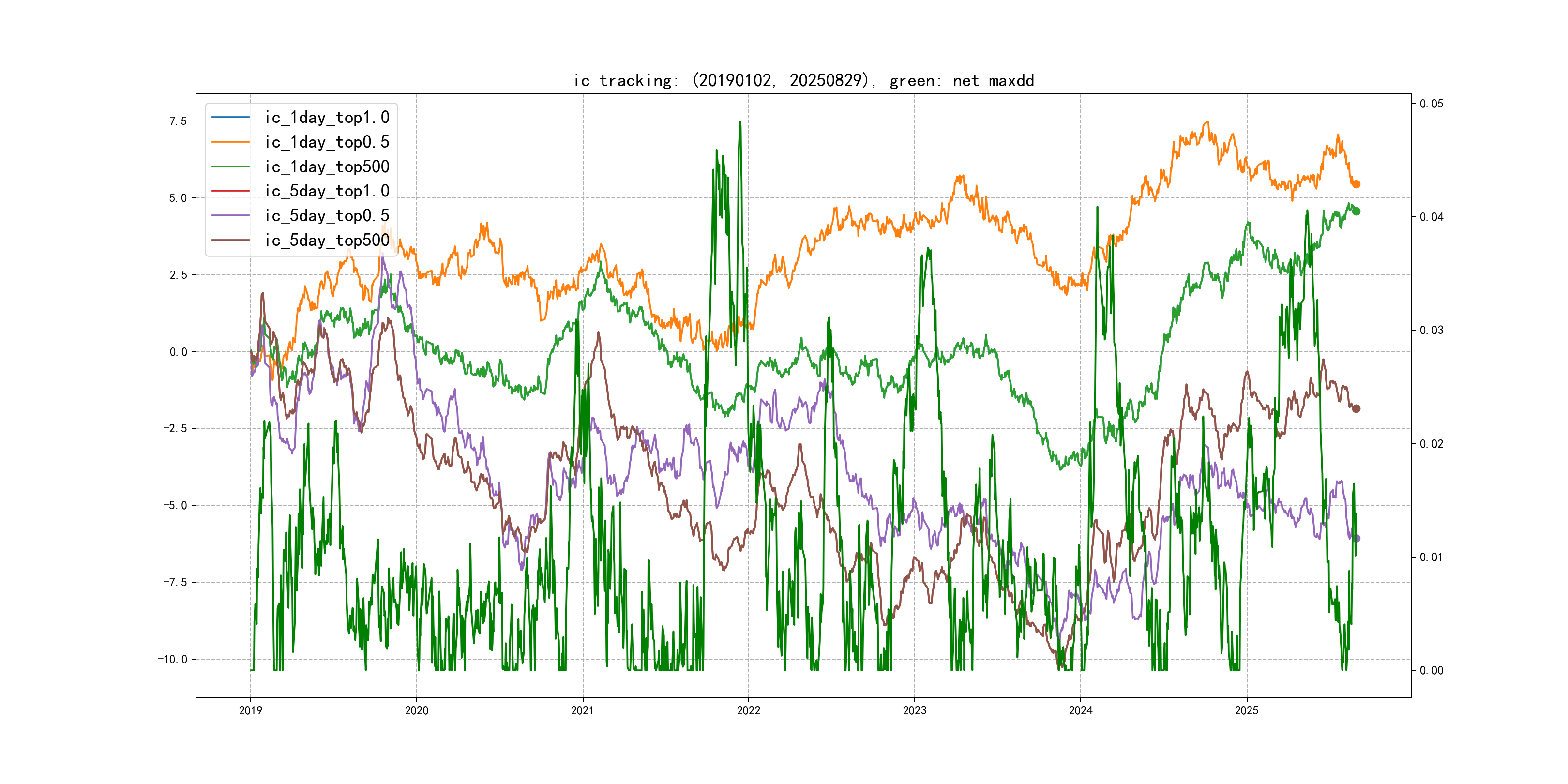Click the 2022 x-axis tick label
The height and width of the screenshot is (784, 1568).
(748, 710)
